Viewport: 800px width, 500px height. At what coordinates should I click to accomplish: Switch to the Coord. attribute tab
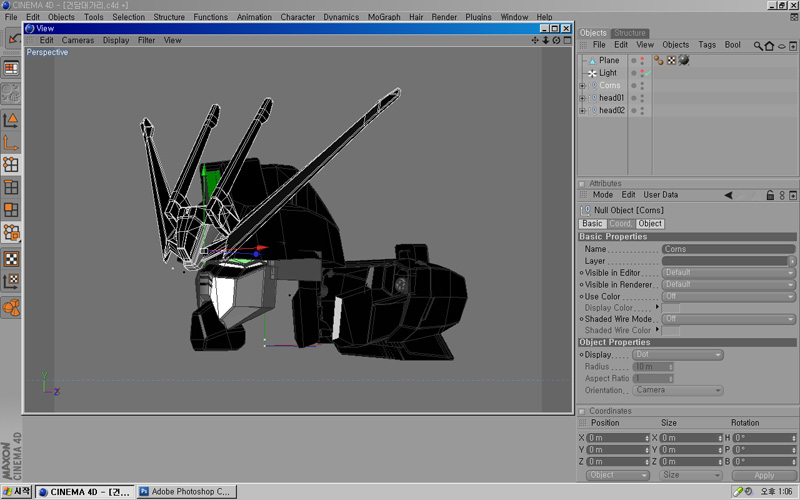click(620, 224)
